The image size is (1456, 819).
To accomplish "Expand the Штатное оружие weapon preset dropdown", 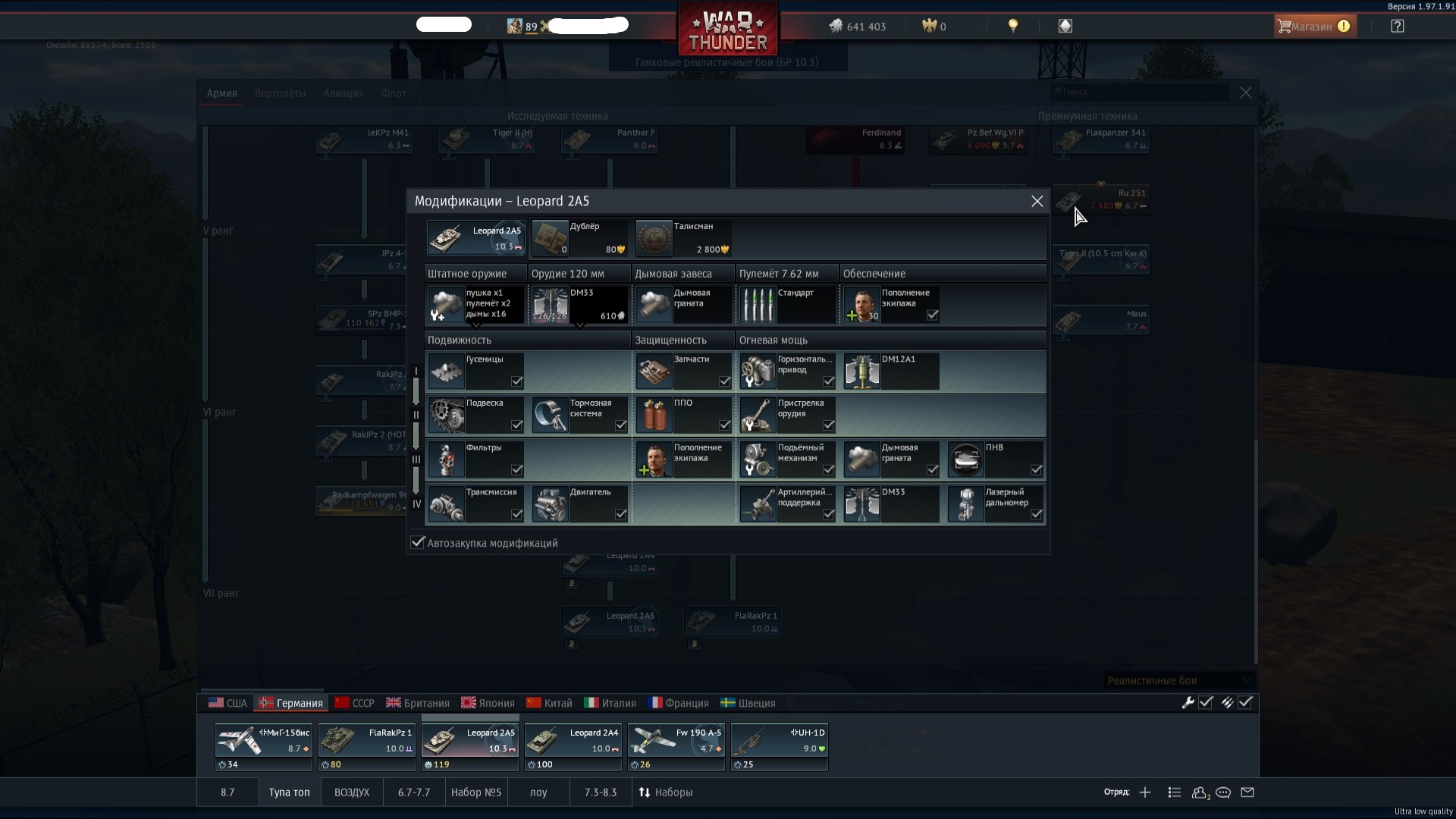I will coord(476,325).
